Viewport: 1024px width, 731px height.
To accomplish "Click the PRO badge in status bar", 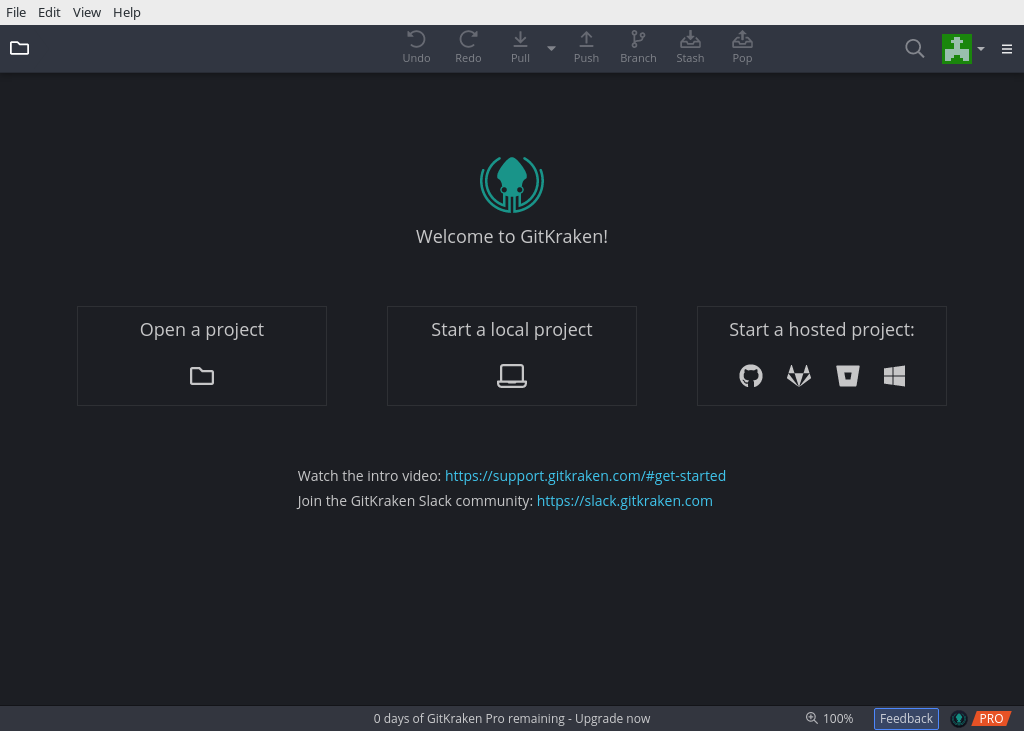I will pyautogui.click(x=991, y=719).
